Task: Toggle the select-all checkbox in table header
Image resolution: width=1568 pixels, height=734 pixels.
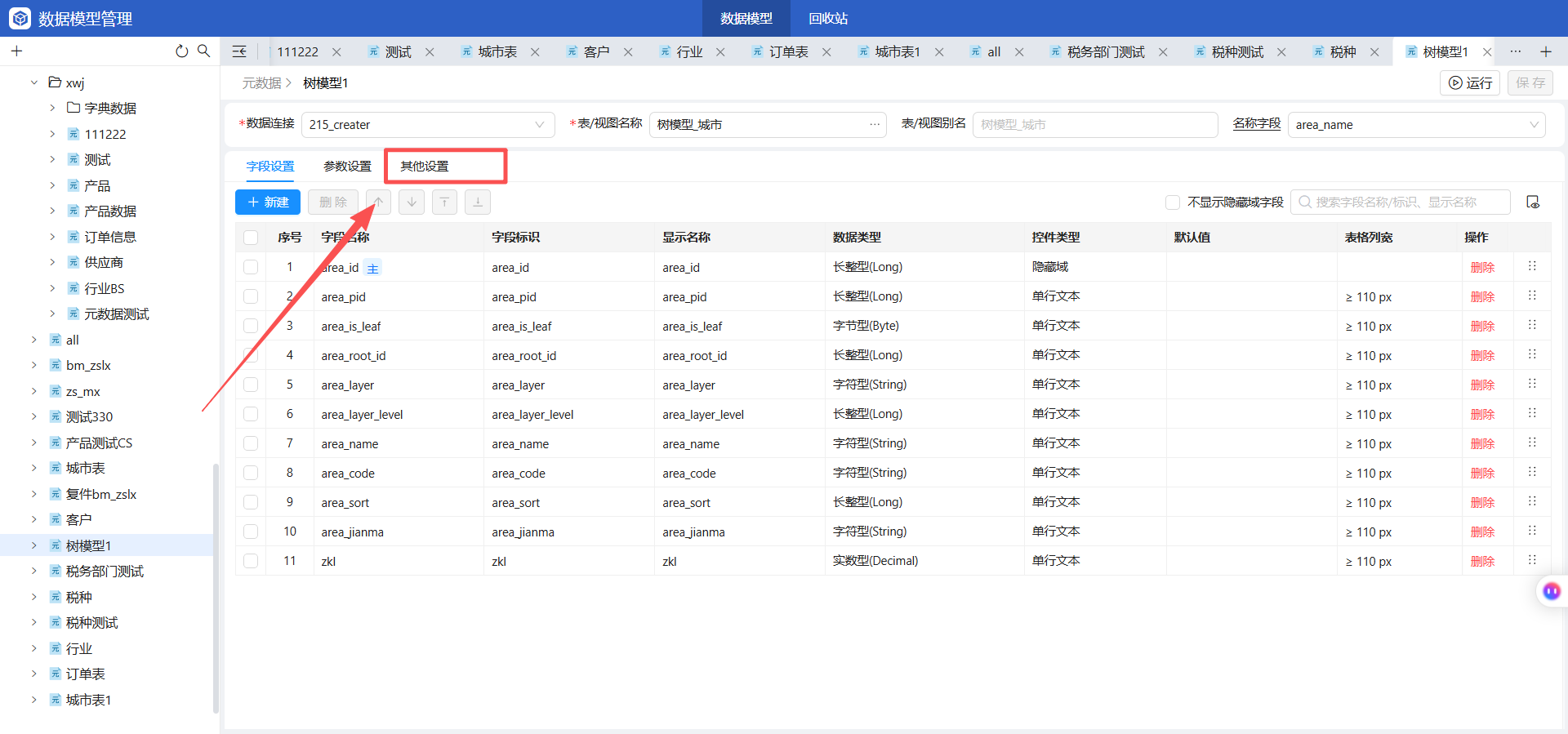Action: (251, 238)
